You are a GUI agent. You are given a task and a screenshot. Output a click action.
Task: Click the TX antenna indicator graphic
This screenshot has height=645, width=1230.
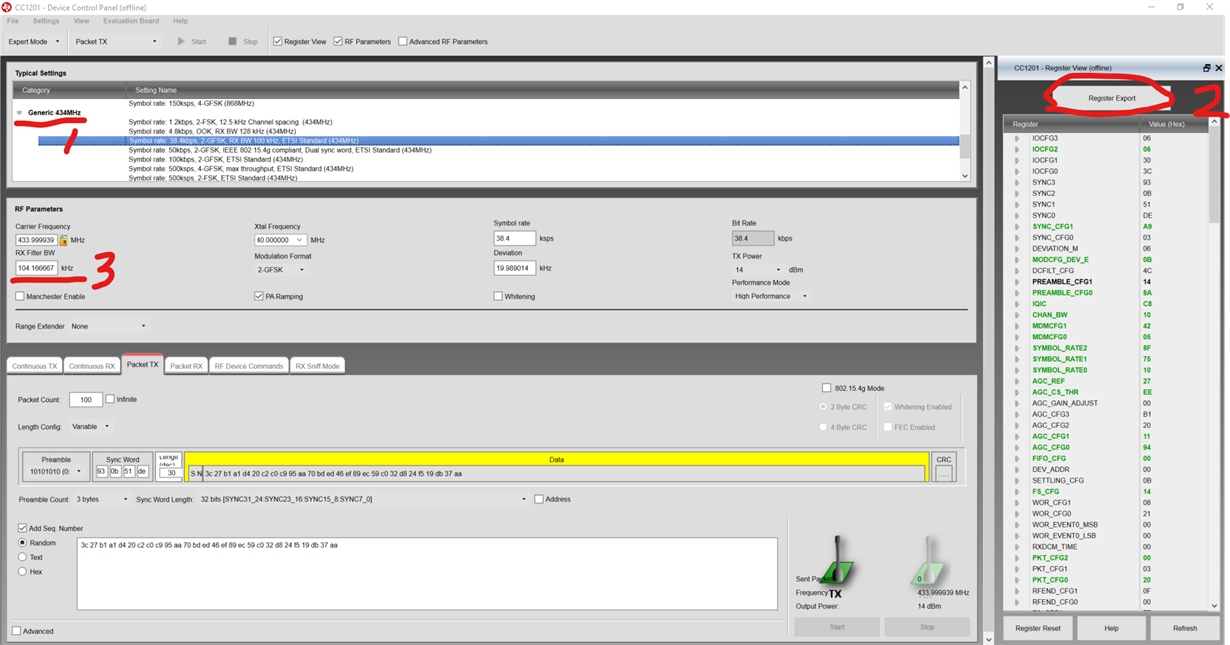840,560
